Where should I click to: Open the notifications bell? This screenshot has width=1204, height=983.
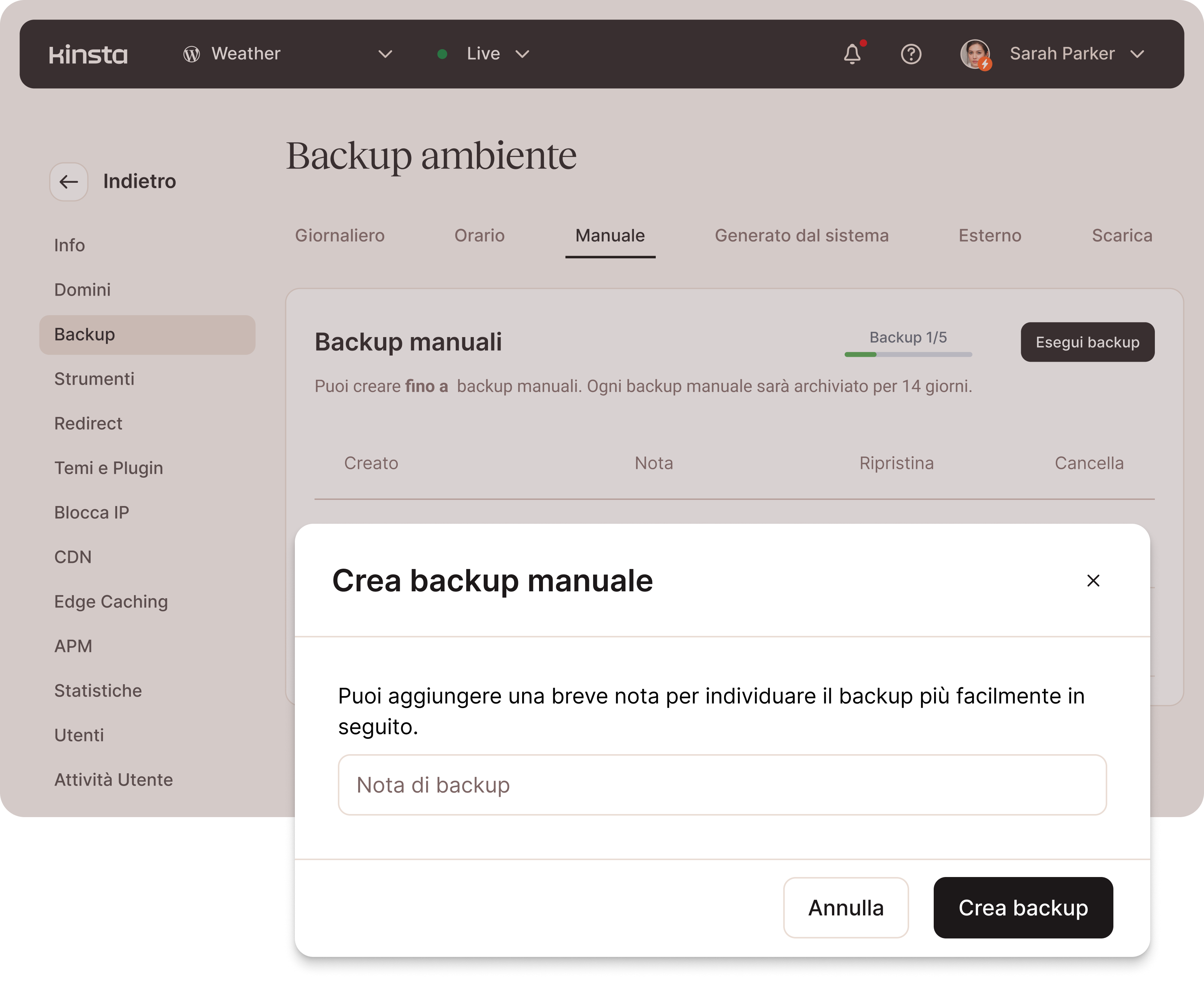pyautogui.click(x=852, y=55)
